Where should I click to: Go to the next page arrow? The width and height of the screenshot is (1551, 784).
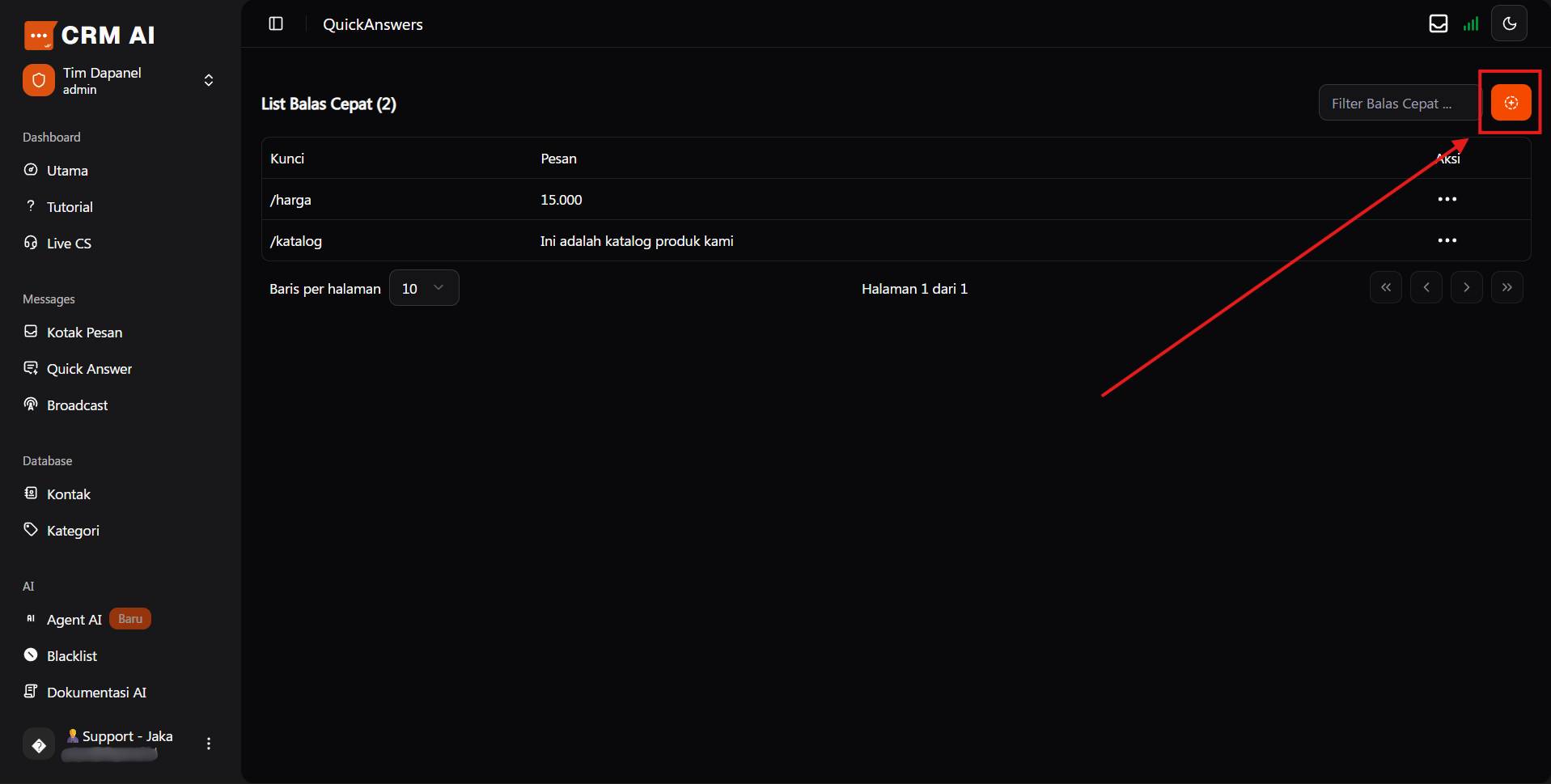point(1466,287)
